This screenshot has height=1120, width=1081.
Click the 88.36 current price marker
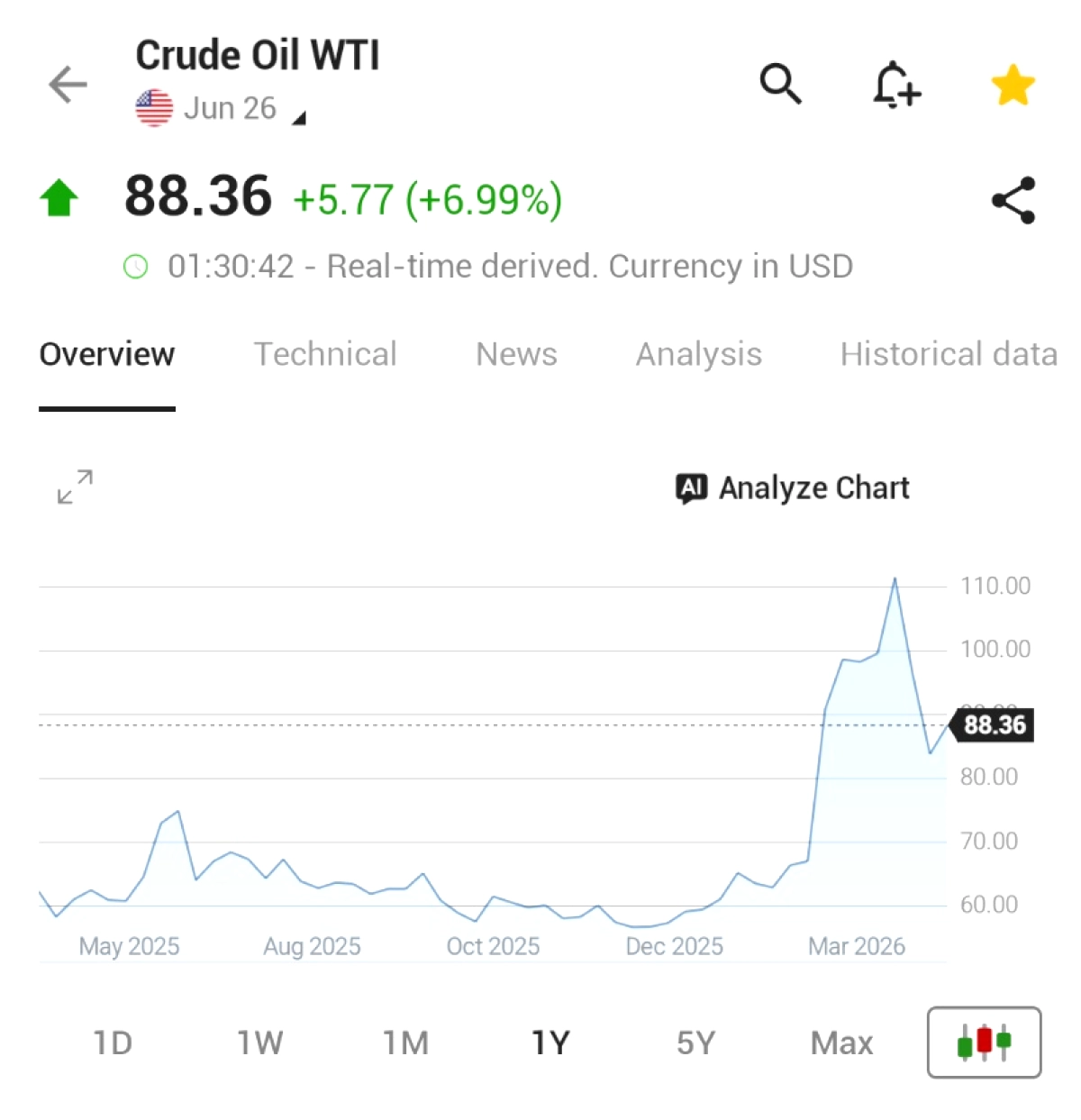tap(994, 725)
